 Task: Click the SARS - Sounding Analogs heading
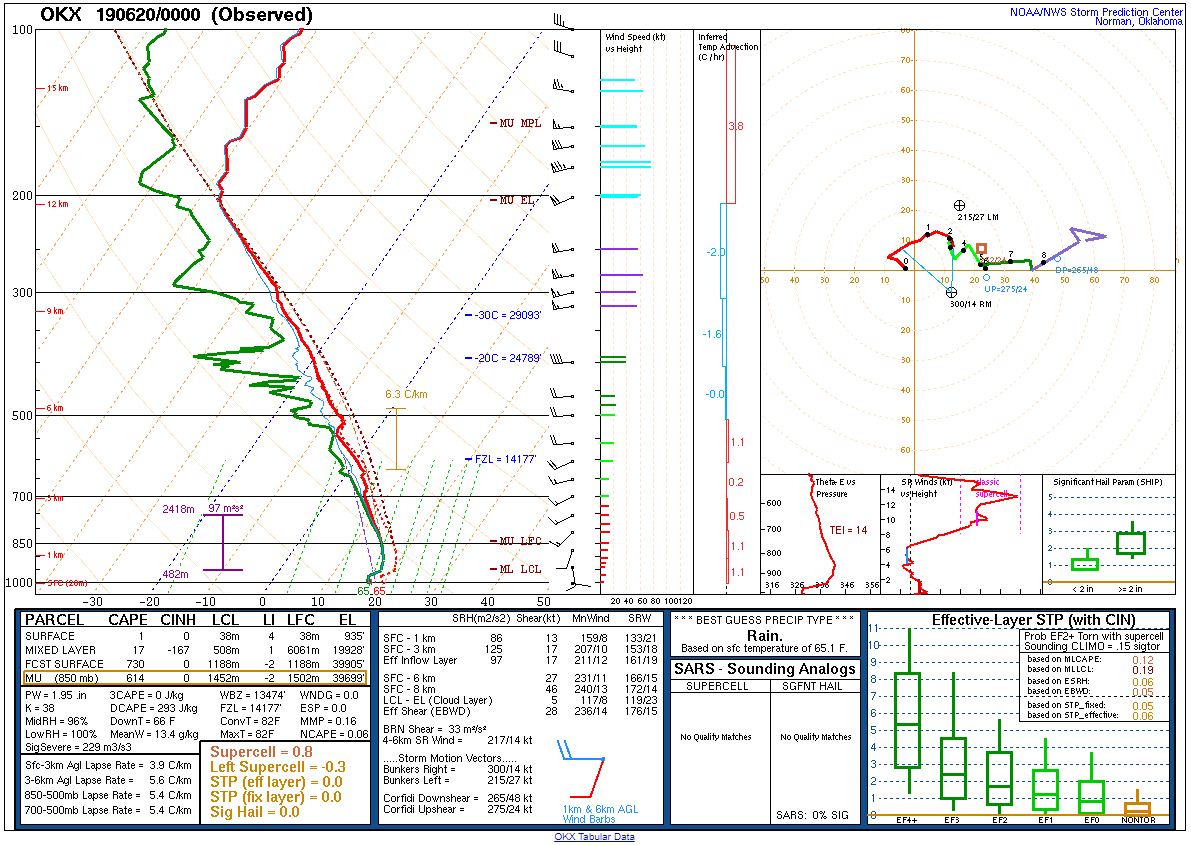tap(765, 669)
